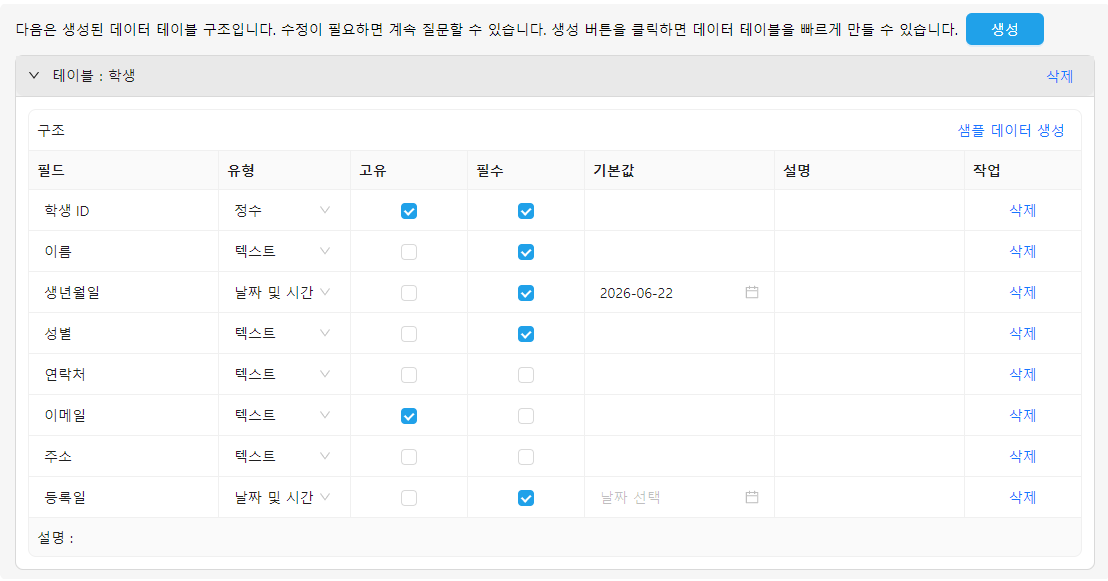Enable 고유 checkbox for 이름 row
The image size is (1108, 581).
408,252
